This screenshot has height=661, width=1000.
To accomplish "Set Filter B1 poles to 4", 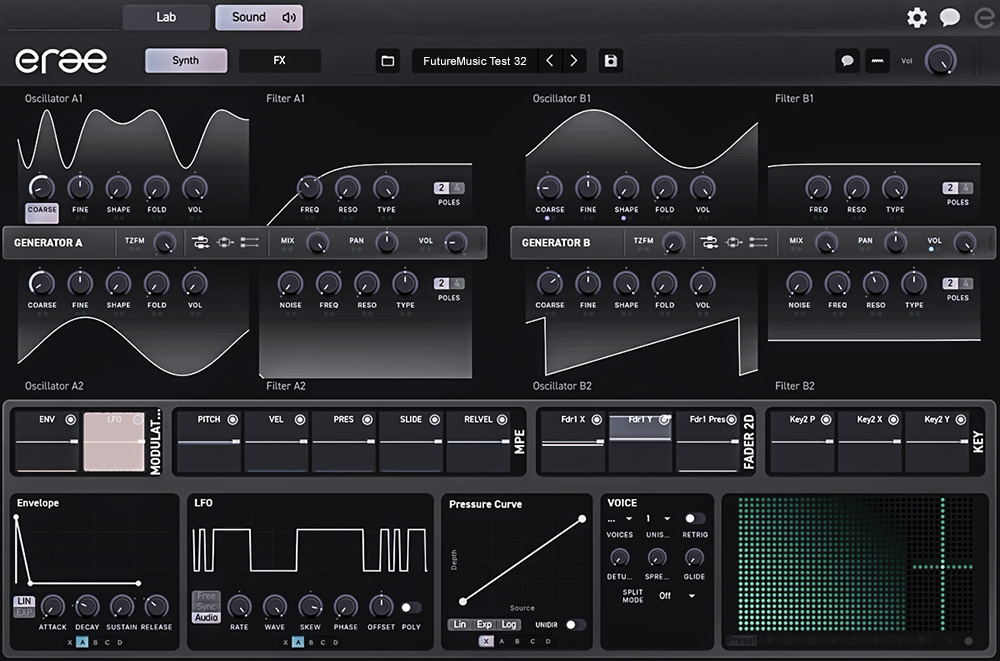I will click(x=966, y=188).
